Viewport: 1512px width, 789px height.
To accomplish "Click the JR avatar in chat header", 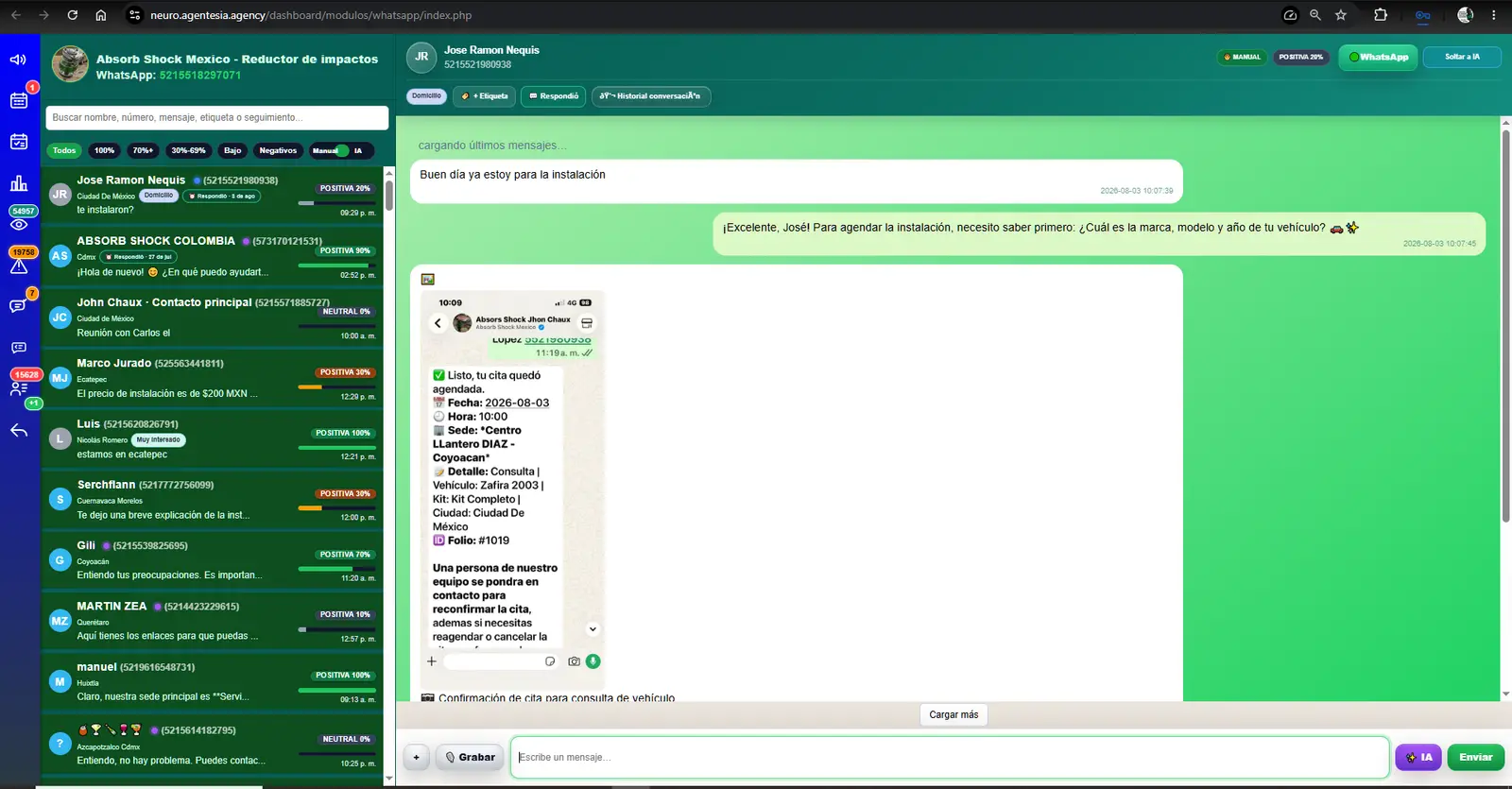I will point(421,57).
